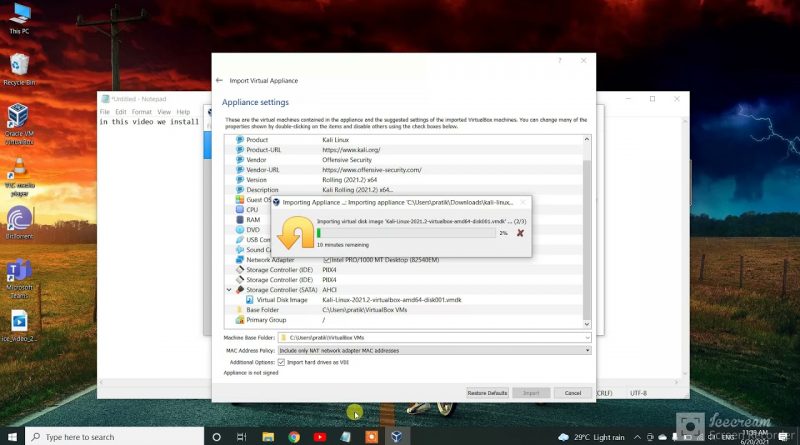Screen dimensions: 800x445
Task: Open Cortana circle on the taskbar
Action: pyautogui.click(x=216, y=437)
